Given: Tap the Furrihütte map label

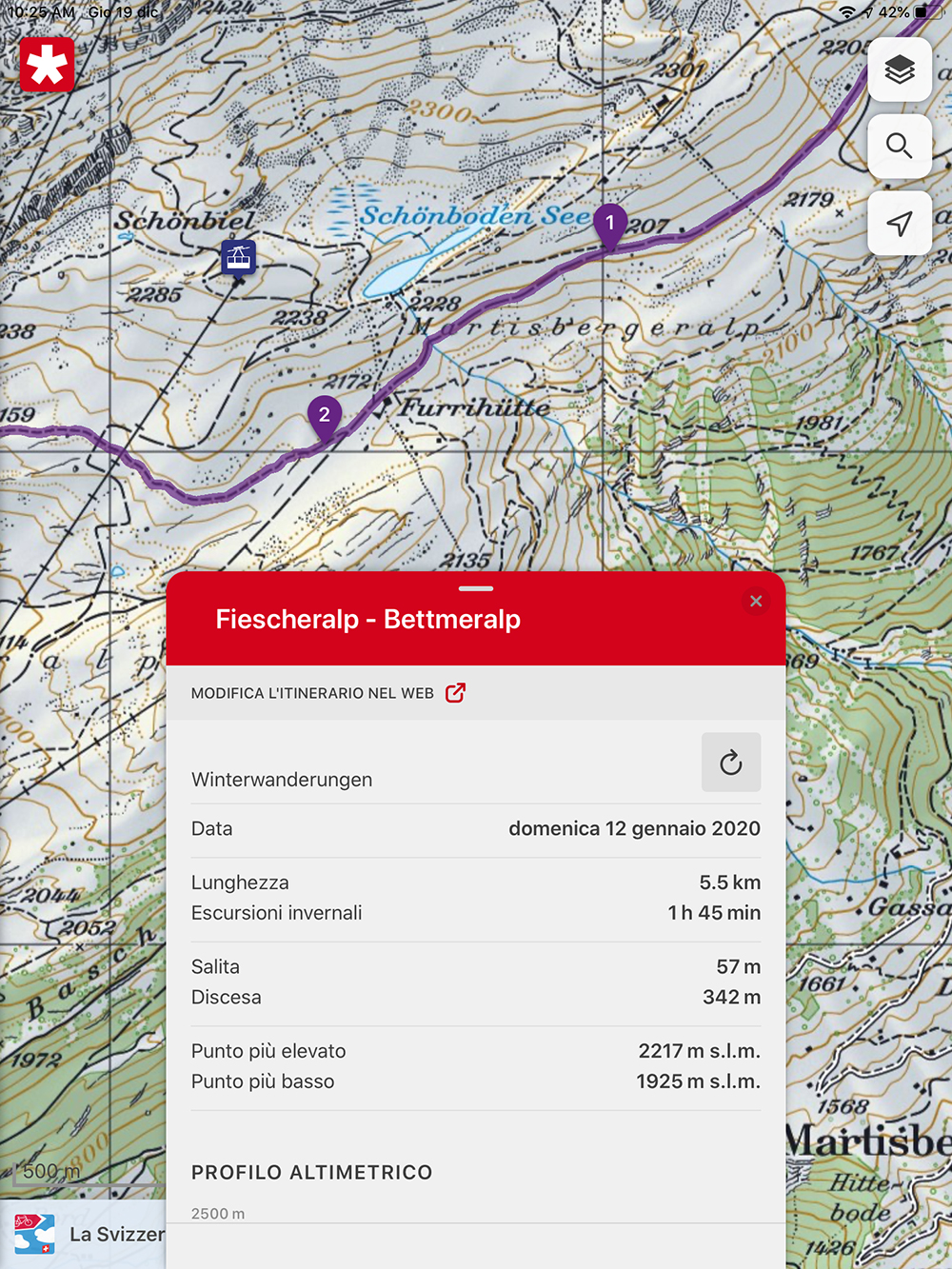Looking at the screenshot, I should tap(475, 407).
